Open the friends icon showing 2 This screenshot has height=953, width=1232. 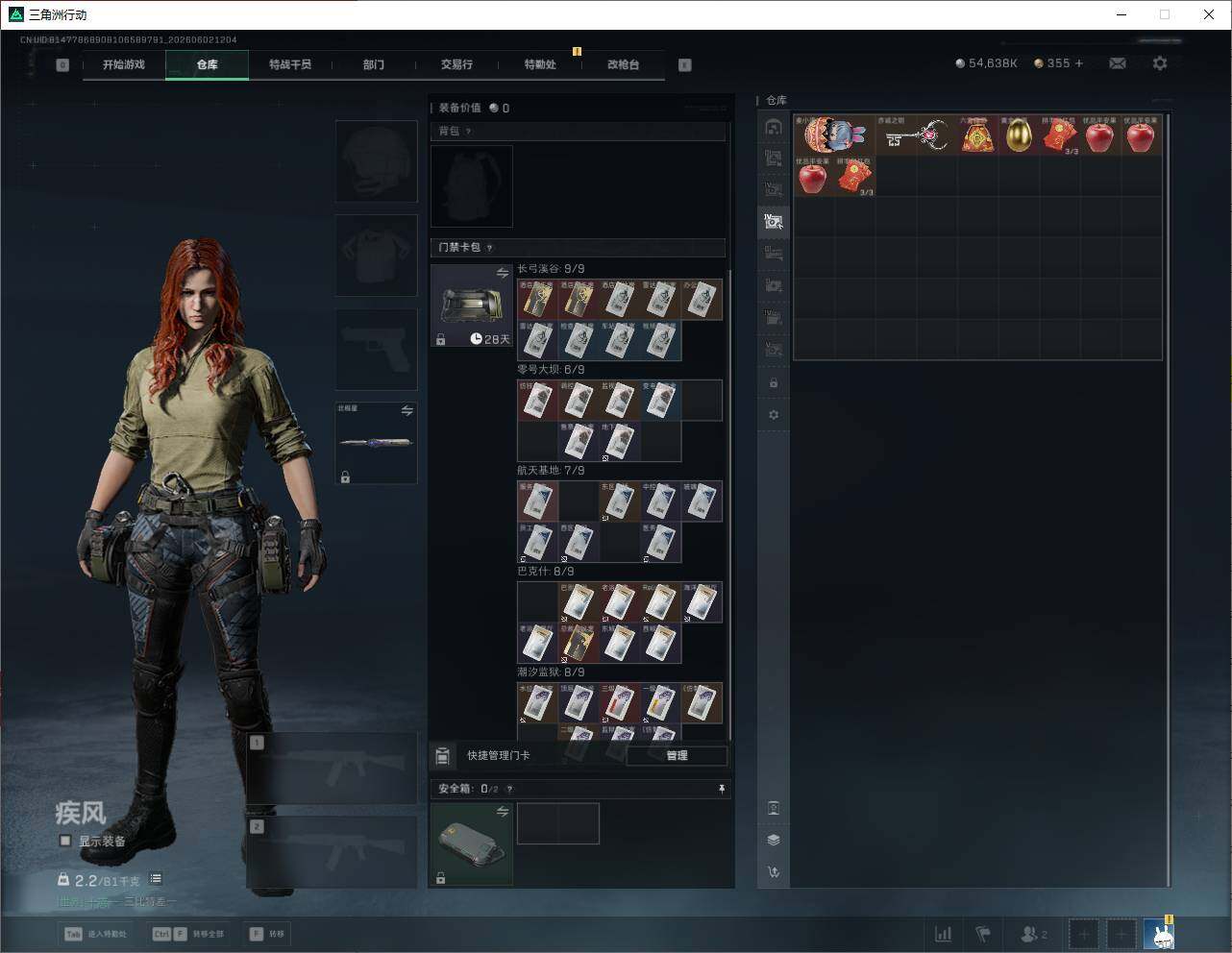[x=1034, y=934]
